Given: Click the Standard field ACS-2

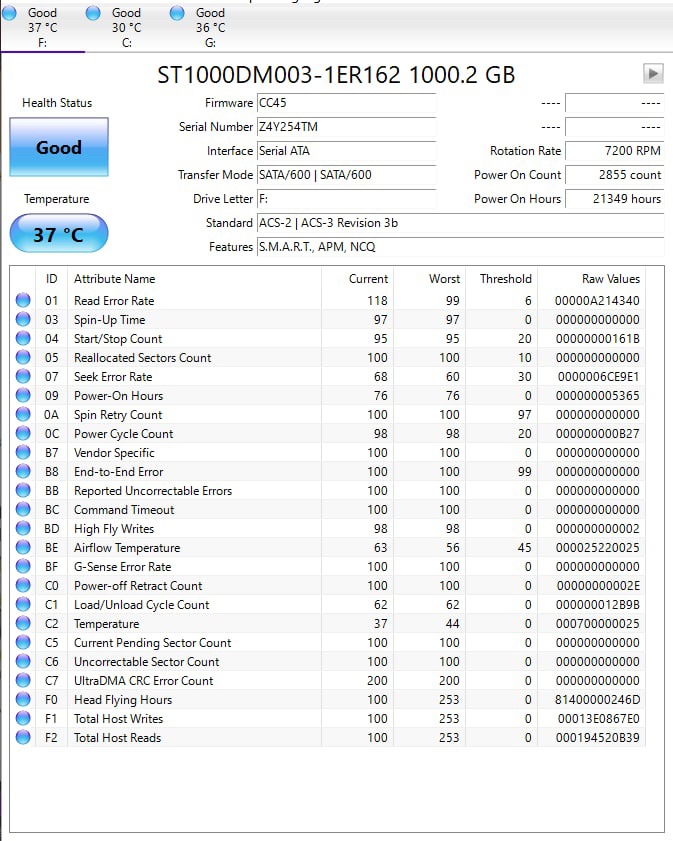Looking at the screenshot, I should coord(460,223).
